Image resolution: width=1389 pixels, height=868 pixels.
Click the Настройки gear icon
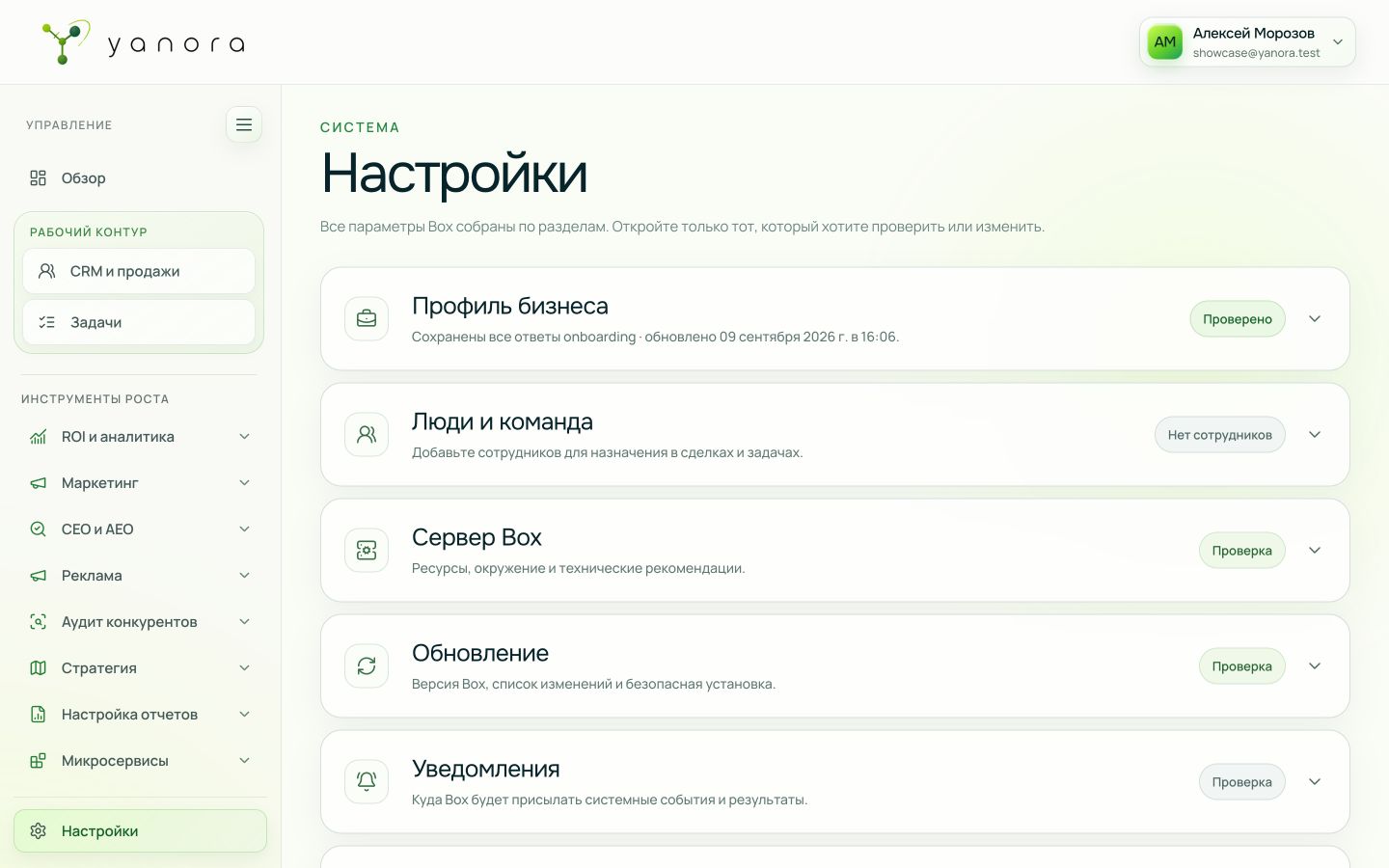pyautogui.click(x=38, y=831)
